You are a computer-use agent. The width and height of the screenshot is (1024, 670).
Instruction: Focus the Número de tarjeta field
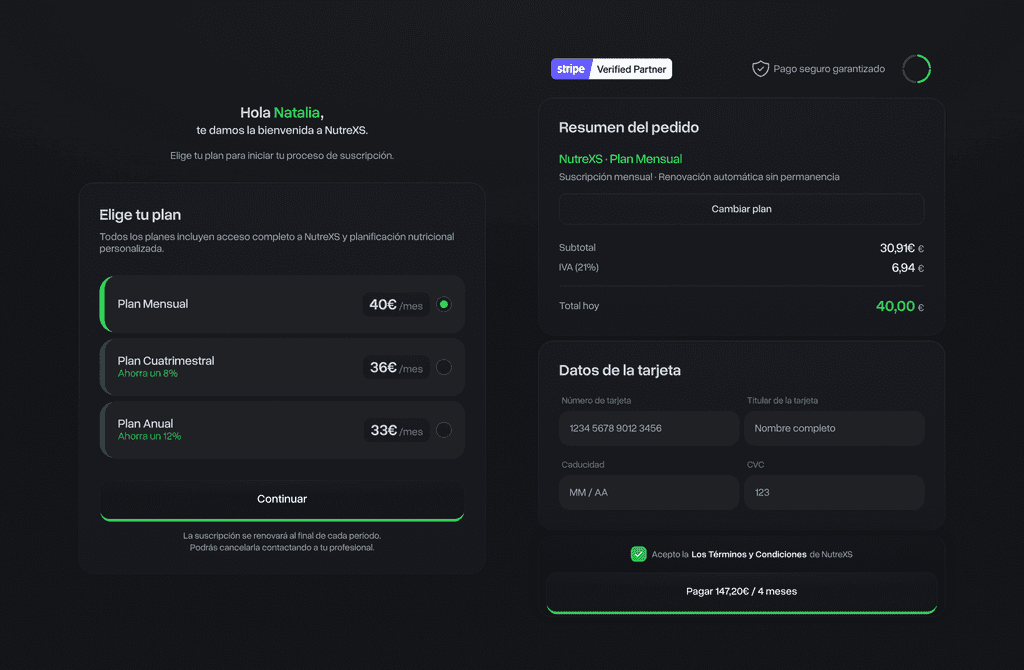tap(648, 428)
